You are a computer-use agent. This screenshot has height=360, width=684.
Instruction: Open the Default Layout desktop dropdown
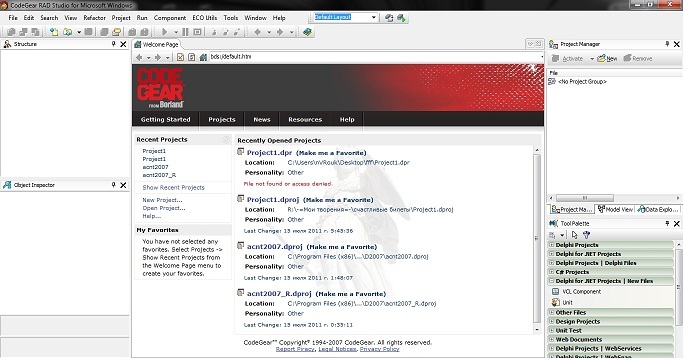pyautogui.click(x=374, y=17)
